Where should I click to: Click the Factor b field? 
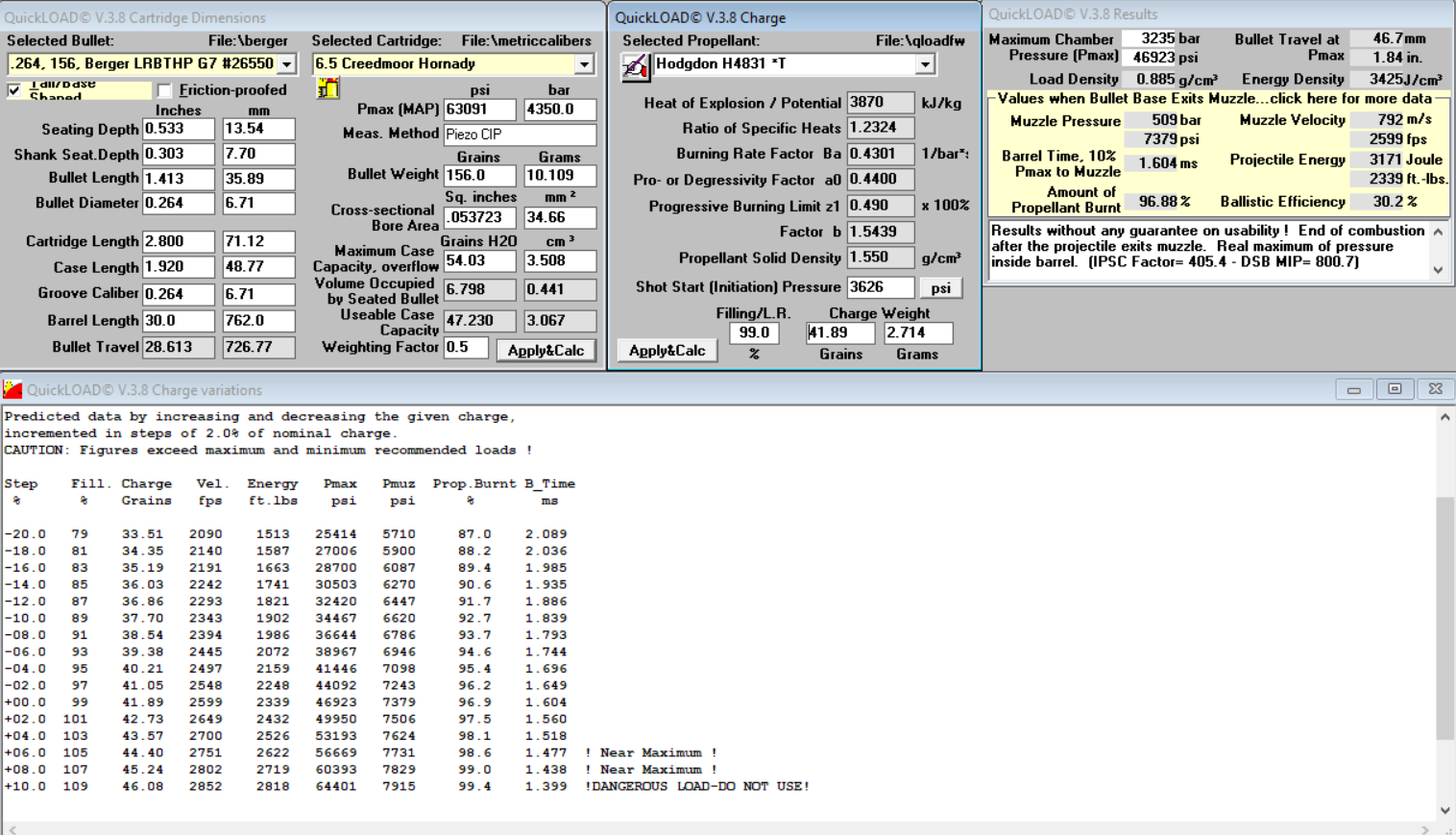[881, 232]
